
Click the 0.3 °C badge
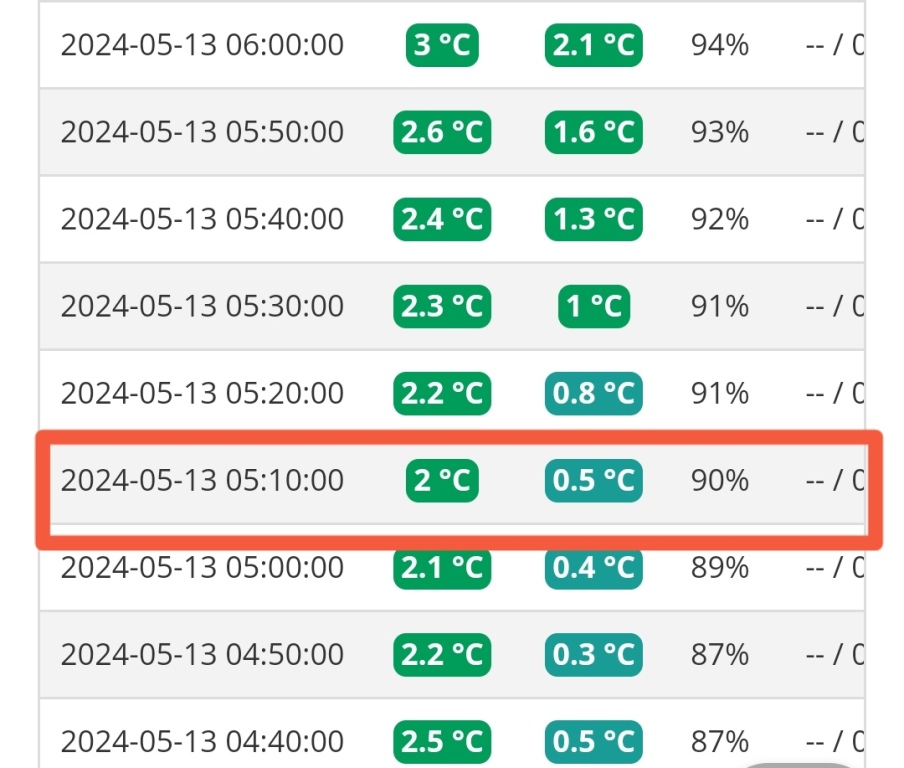pos(594,654)
